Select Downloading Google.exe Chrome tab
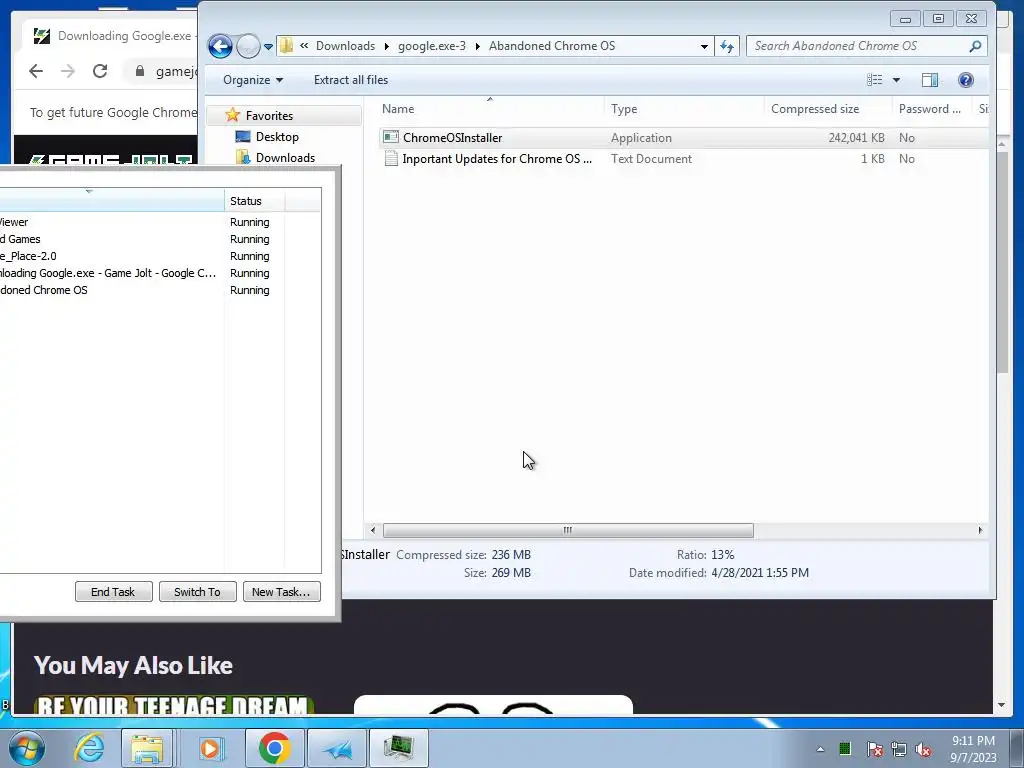This screenshot has height=768, width=1024. 111,36
